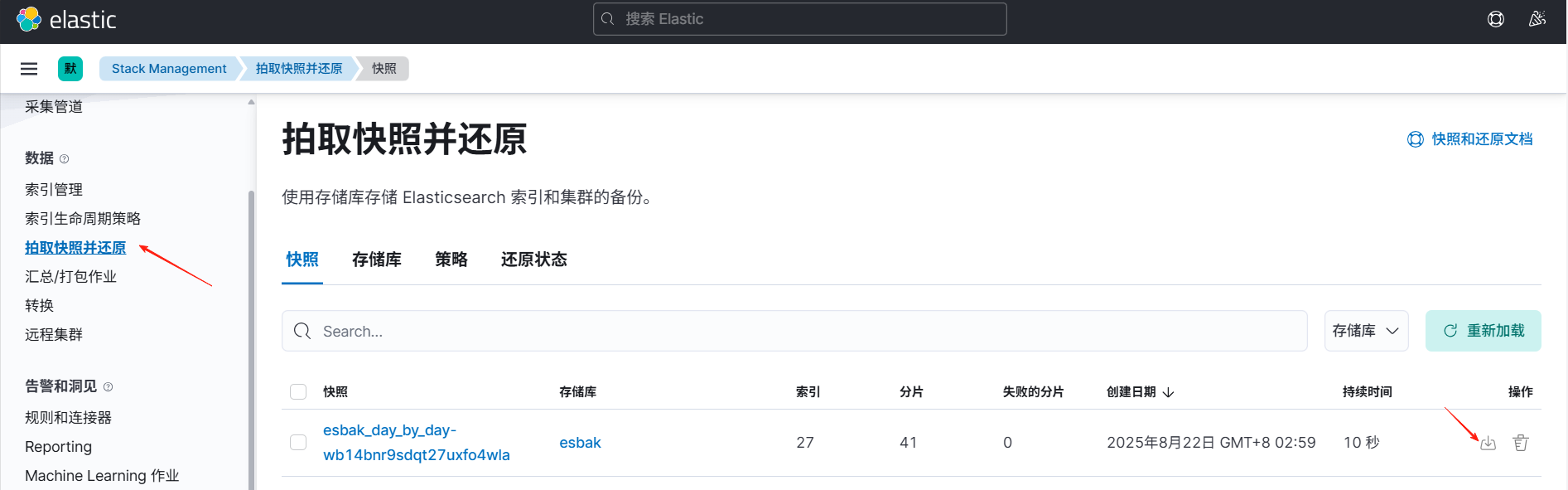
Task: Go to Stack Management breadcrumb
Action: pos(169,69)
